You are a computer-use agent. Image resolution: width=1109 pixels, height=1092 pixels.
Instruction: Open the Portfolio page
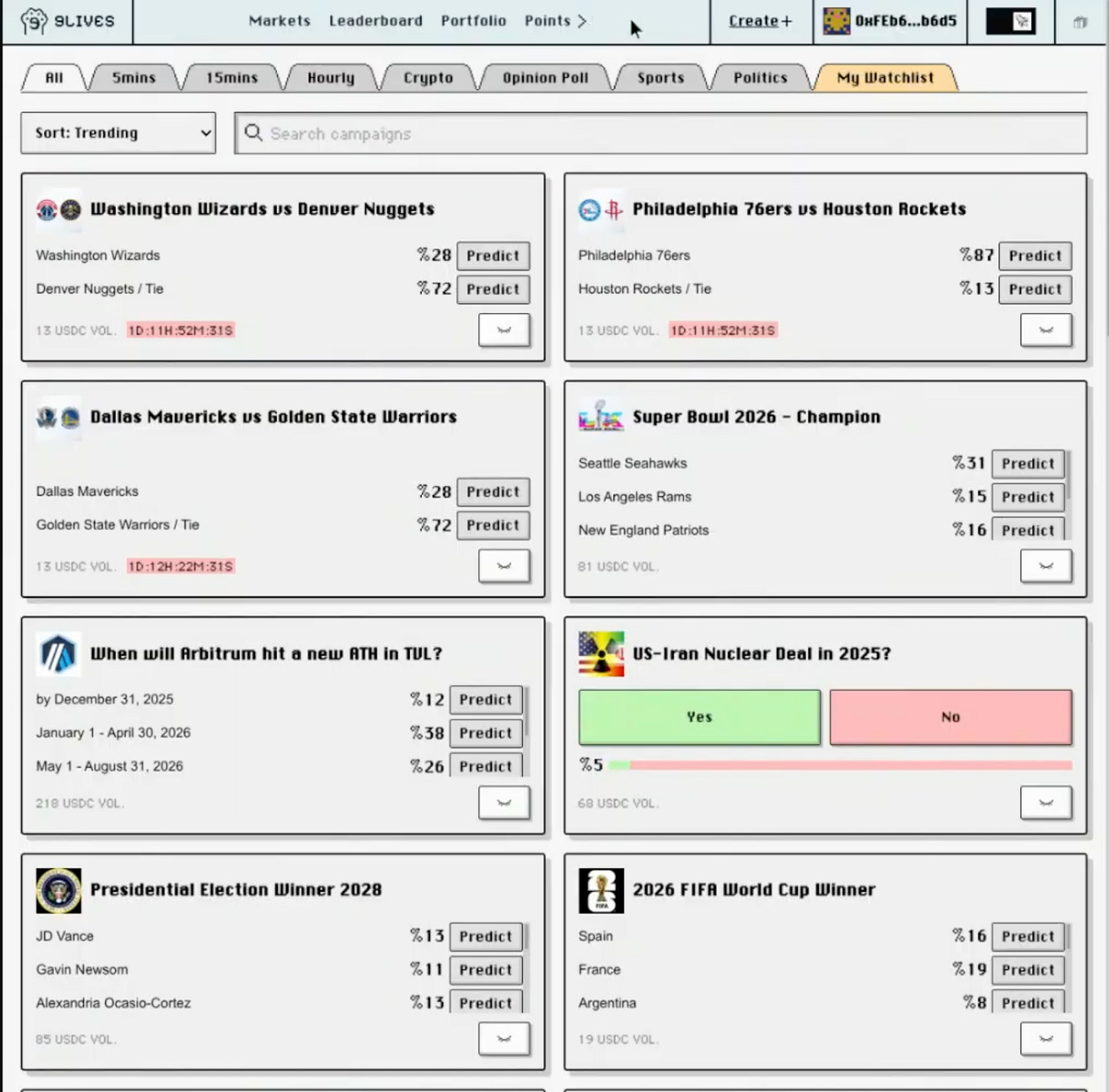tap(474, 21)
